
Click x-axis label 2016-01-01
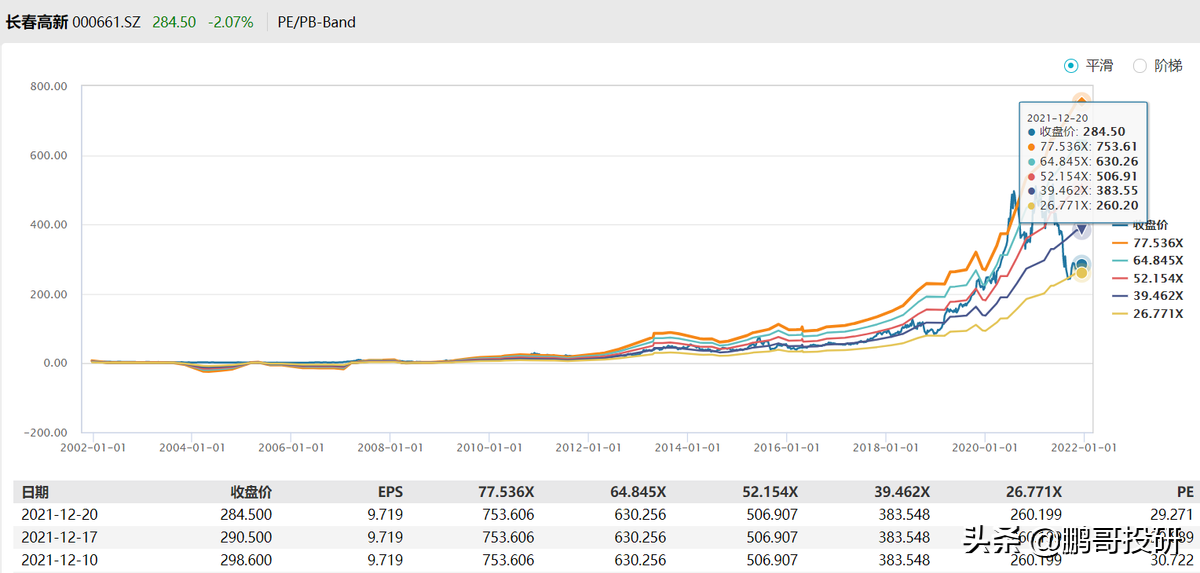pyautogui.click(x=786, y=449)
